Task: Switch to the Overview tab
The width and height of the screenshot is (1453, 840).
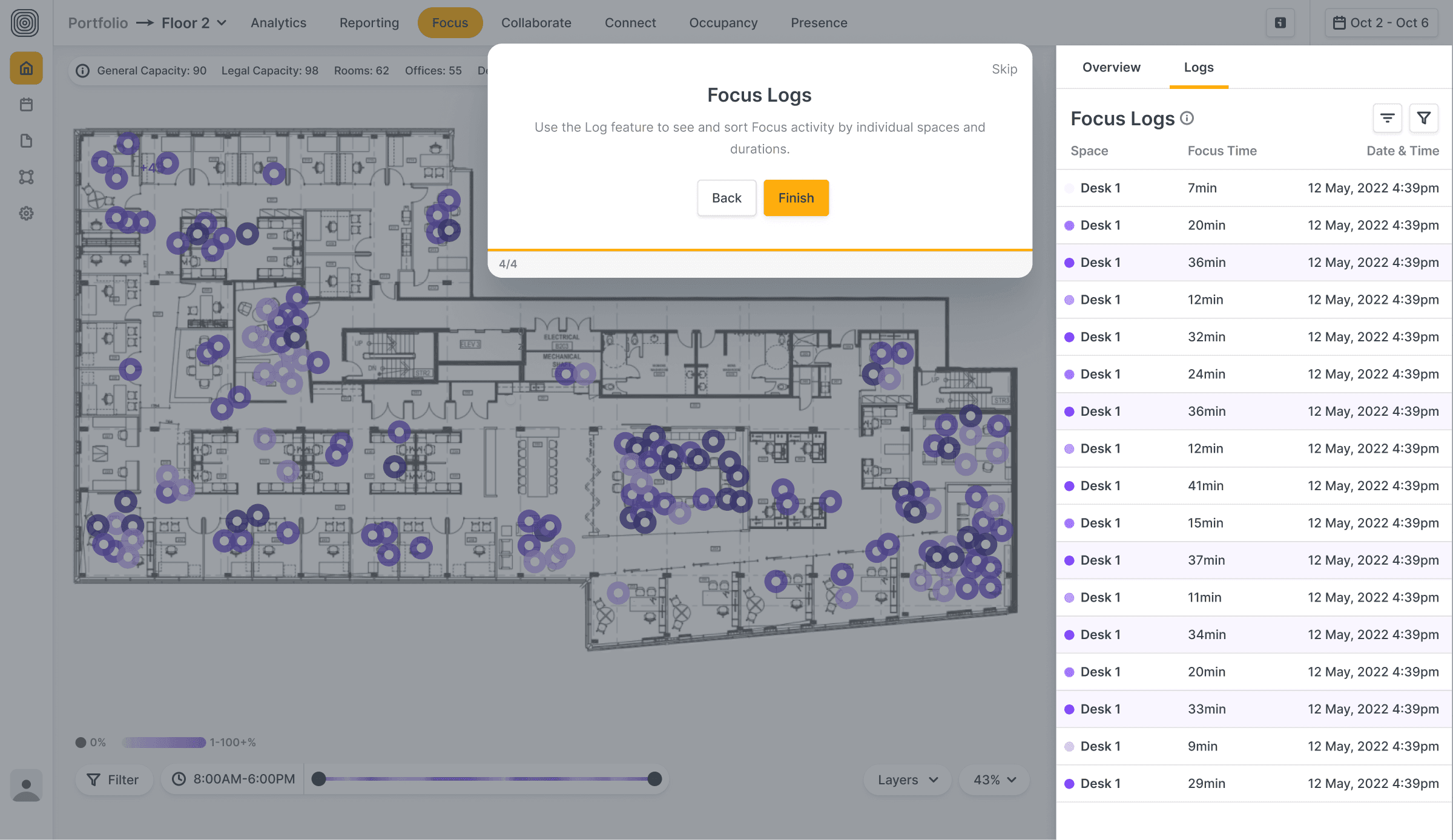Action: click(1111, 67)
